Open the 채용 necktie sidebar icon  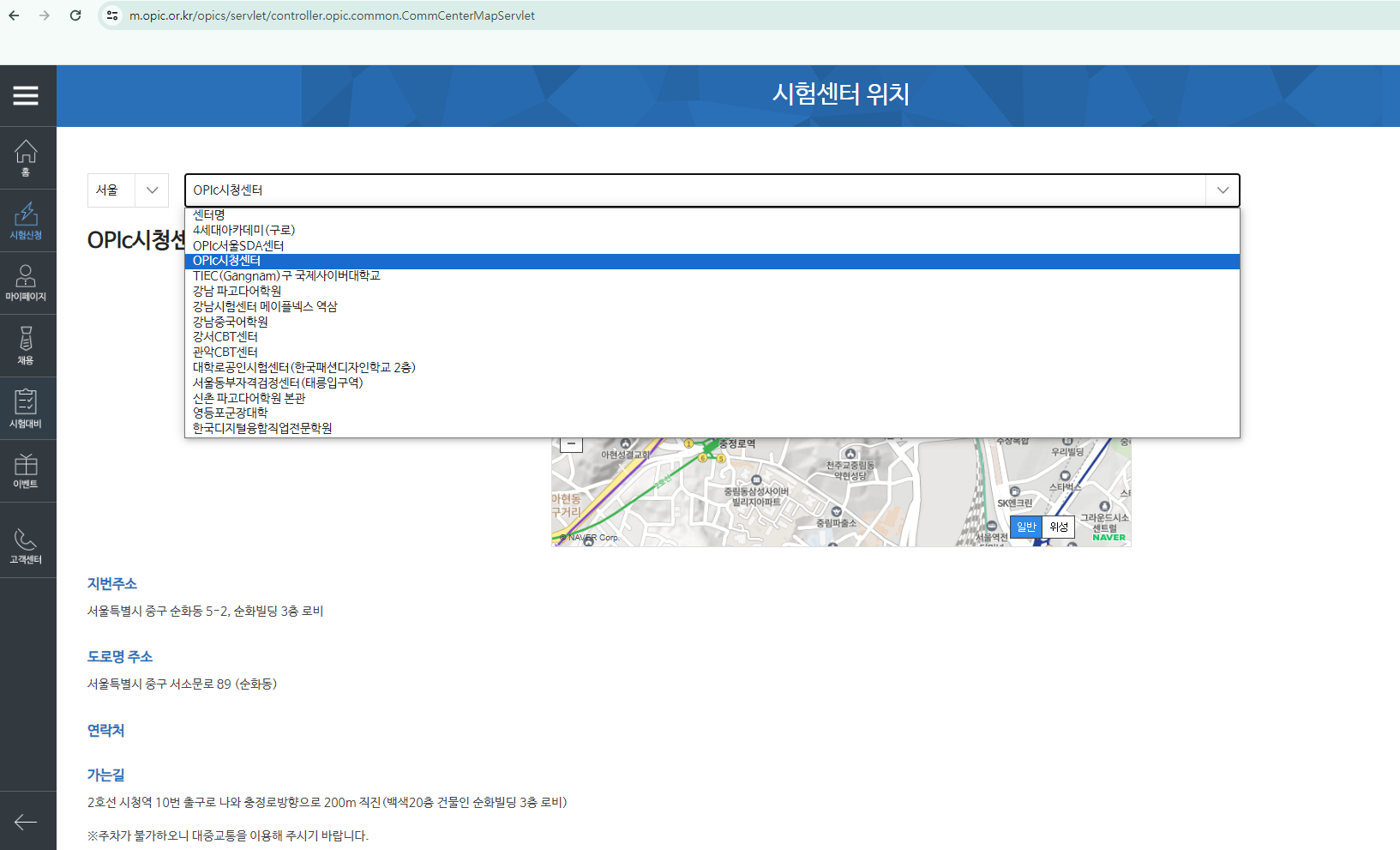(x=27, y=345)
